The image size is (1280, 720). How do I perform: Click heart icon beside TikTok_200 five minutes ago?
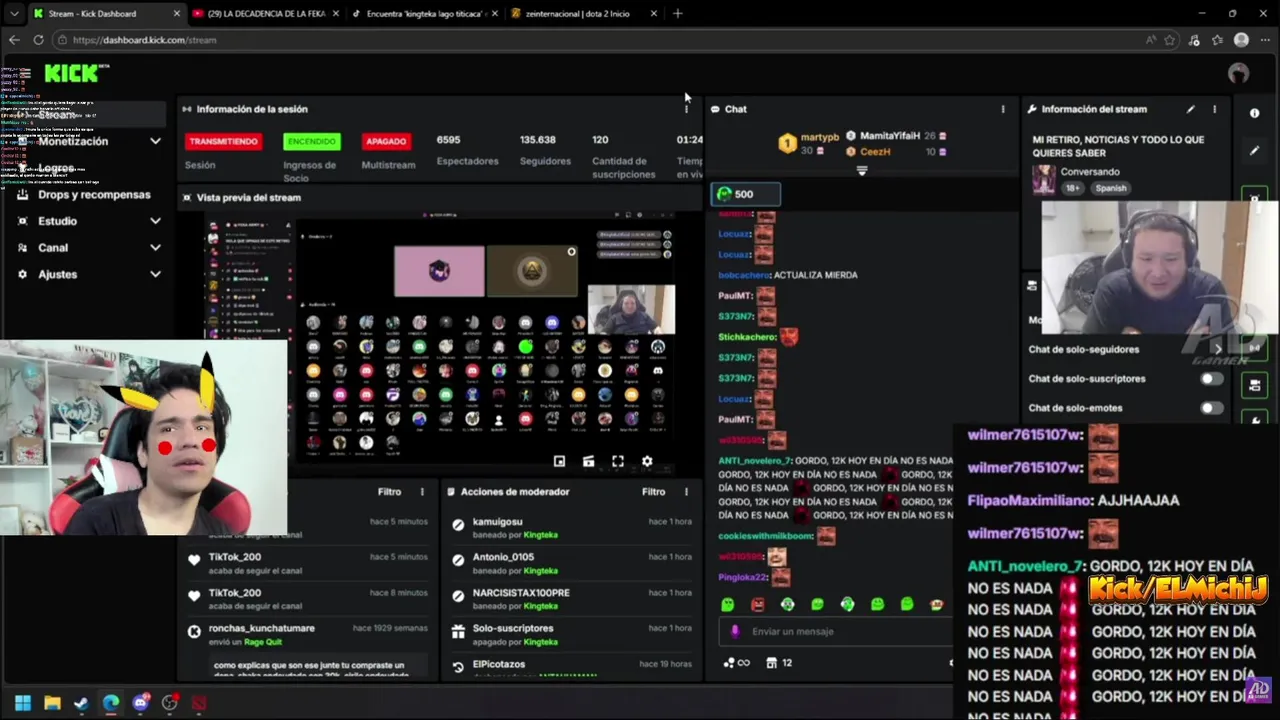tap(194, 559)
